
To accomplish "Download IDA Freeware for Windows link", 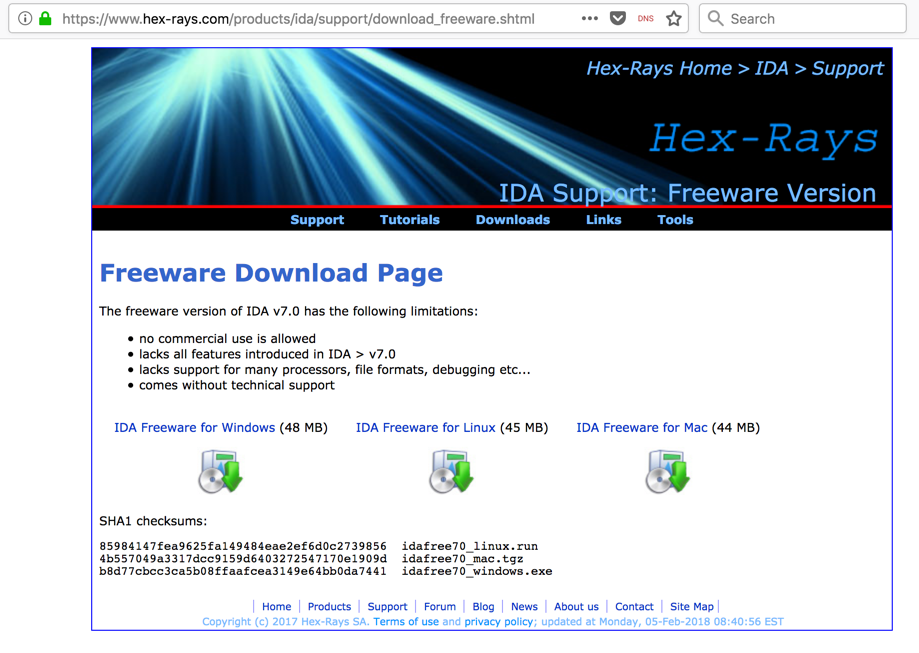I will coord(195,428).
